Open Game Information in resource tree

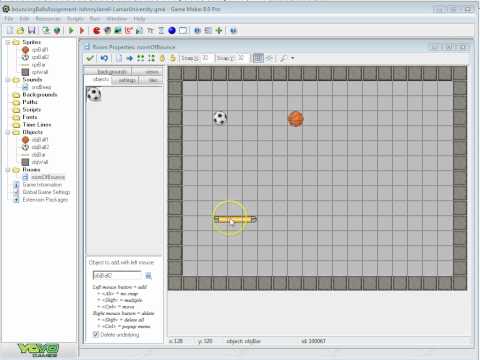coord(42,185)
